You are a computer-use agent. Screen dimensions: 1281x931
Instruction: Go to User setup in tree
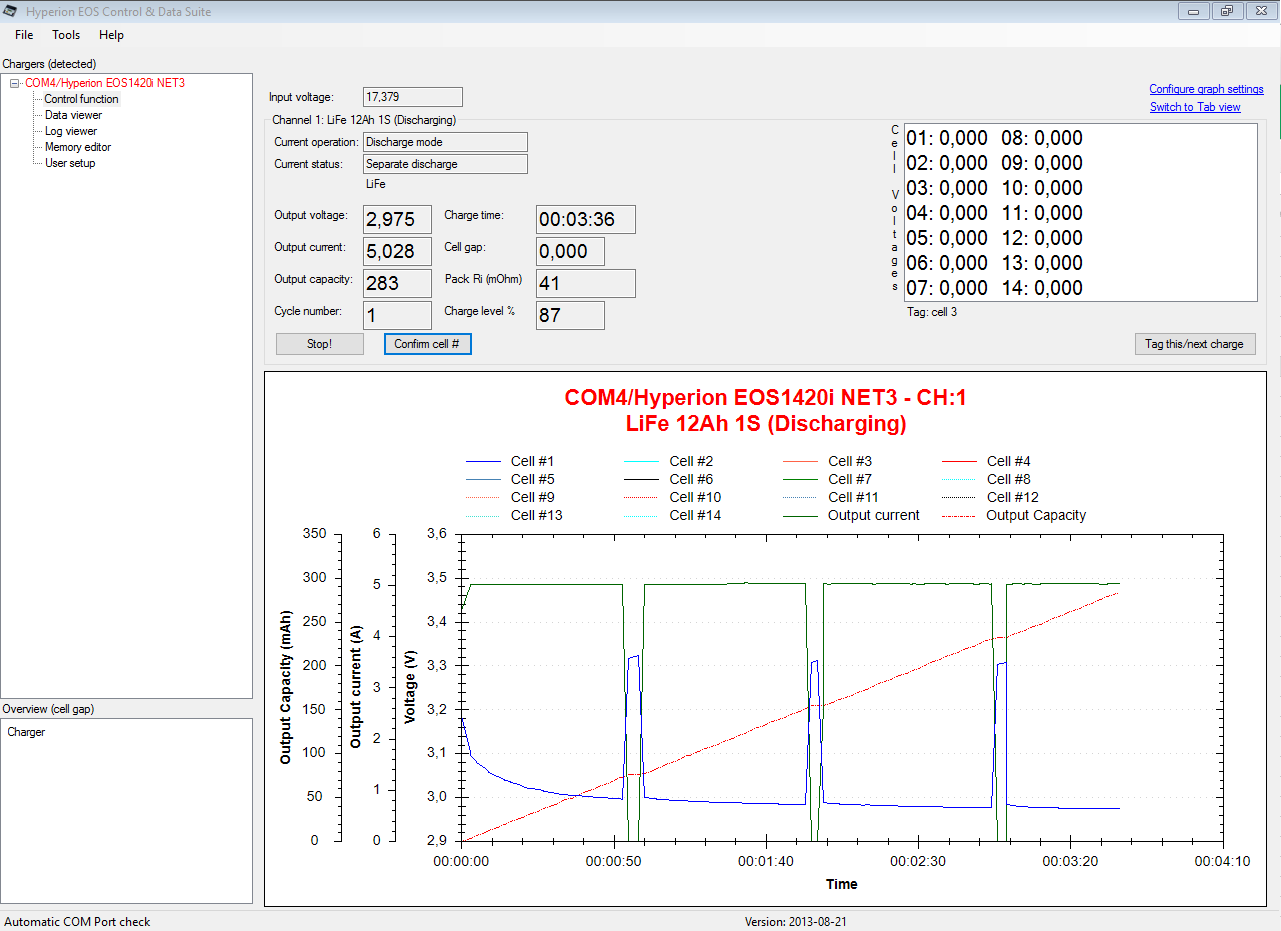(x=70, y=163)
